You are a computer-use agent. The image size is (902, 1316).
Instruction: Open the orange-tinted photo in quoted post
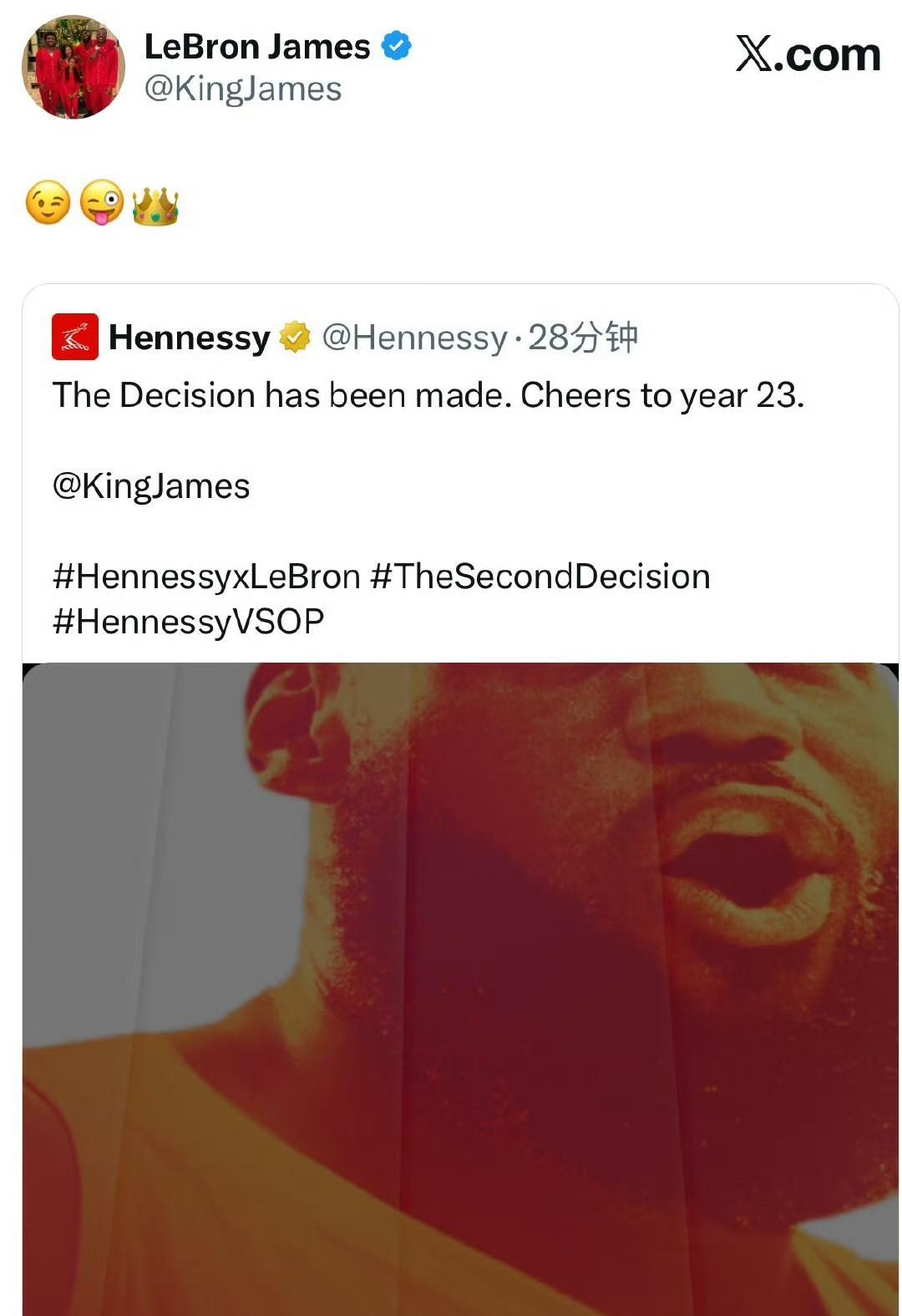pos(460,986)
